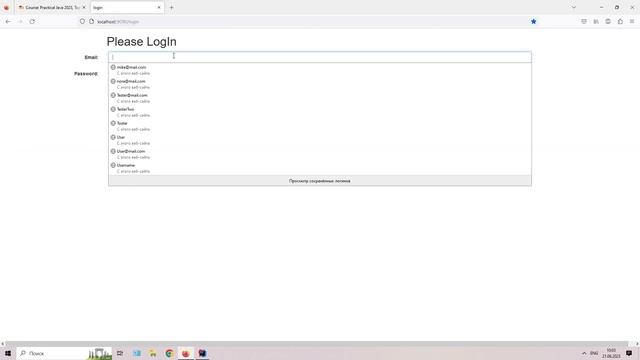640x360 pixels.
Task: Close the Course Practical Java tab
Action: tap(84, 7)
